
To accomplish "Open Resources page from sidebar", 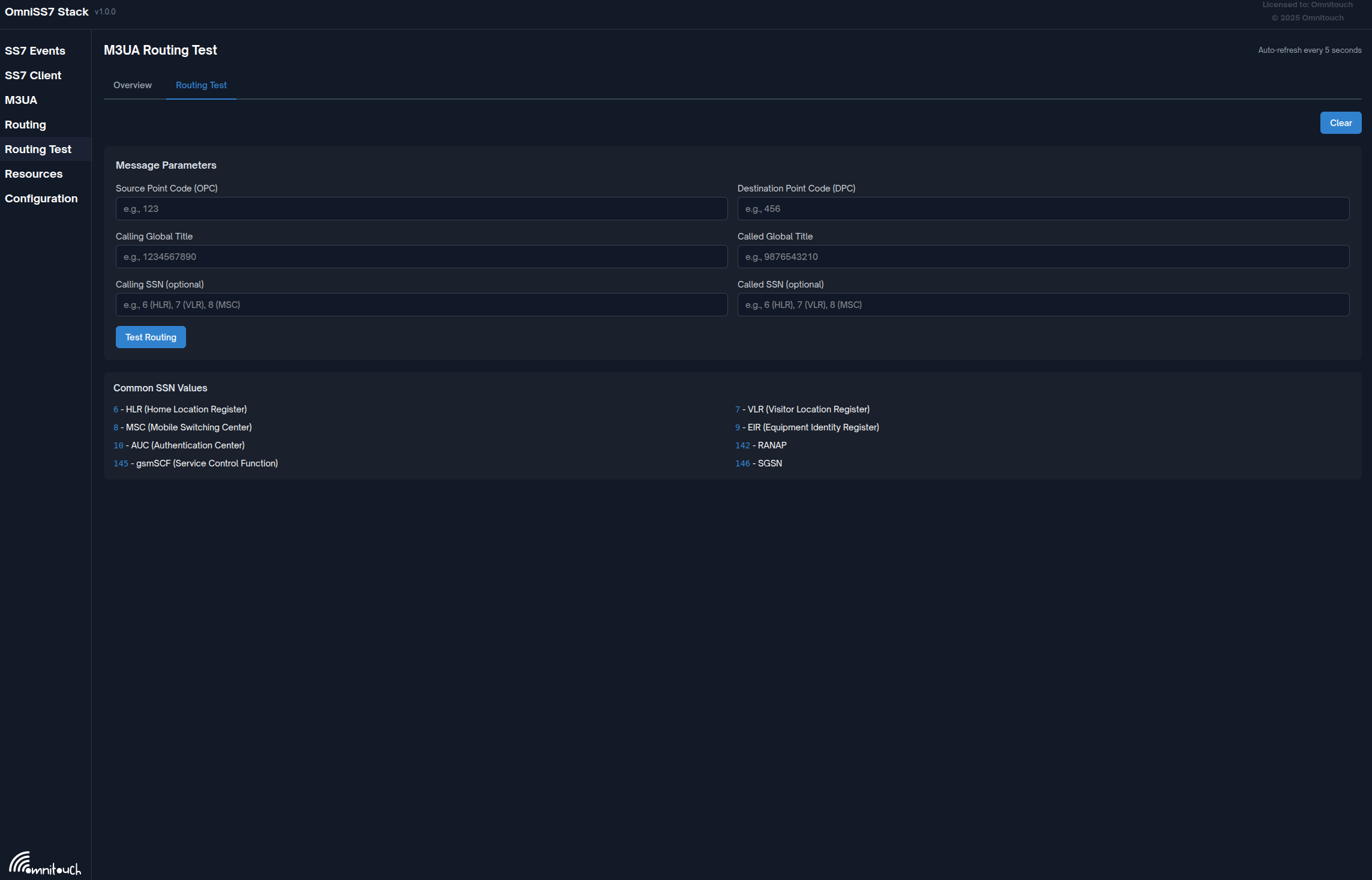I will (34, 174).
